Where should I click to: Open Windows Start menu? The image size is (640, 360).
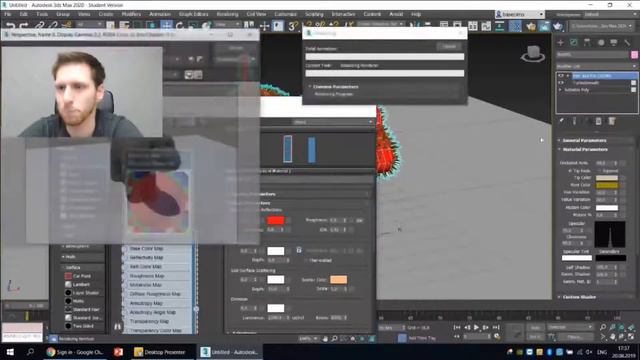click(10, 352)
